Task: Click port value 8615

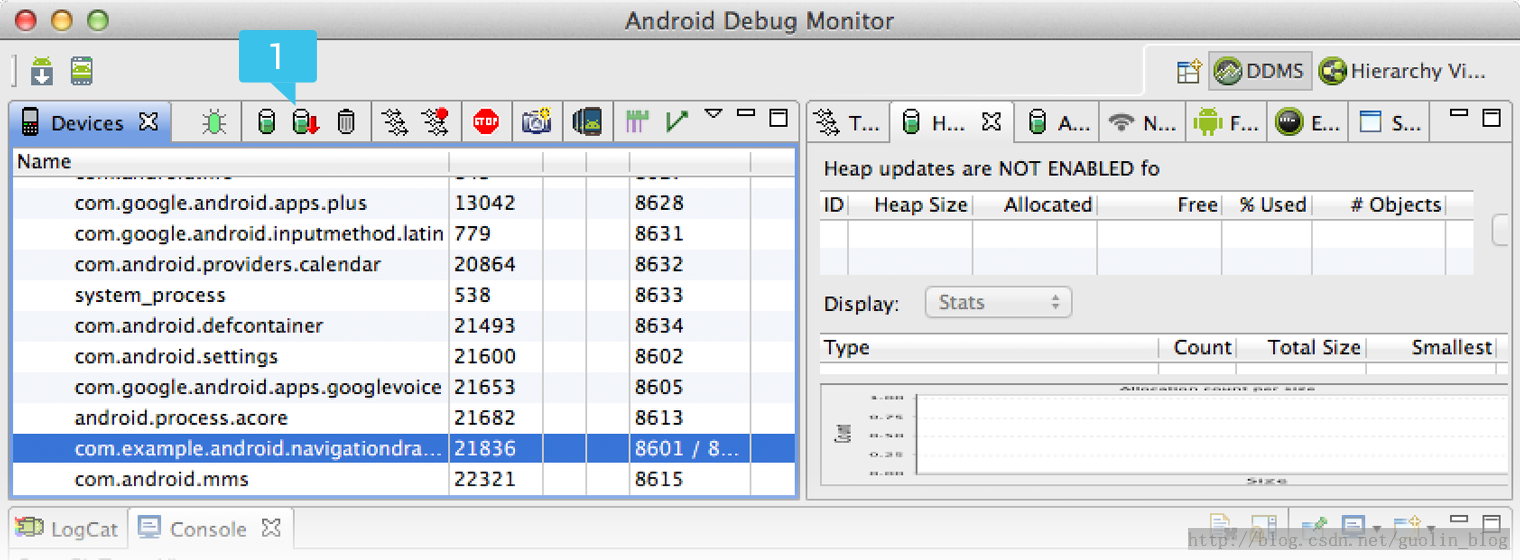Action: (x=659, y=480)
